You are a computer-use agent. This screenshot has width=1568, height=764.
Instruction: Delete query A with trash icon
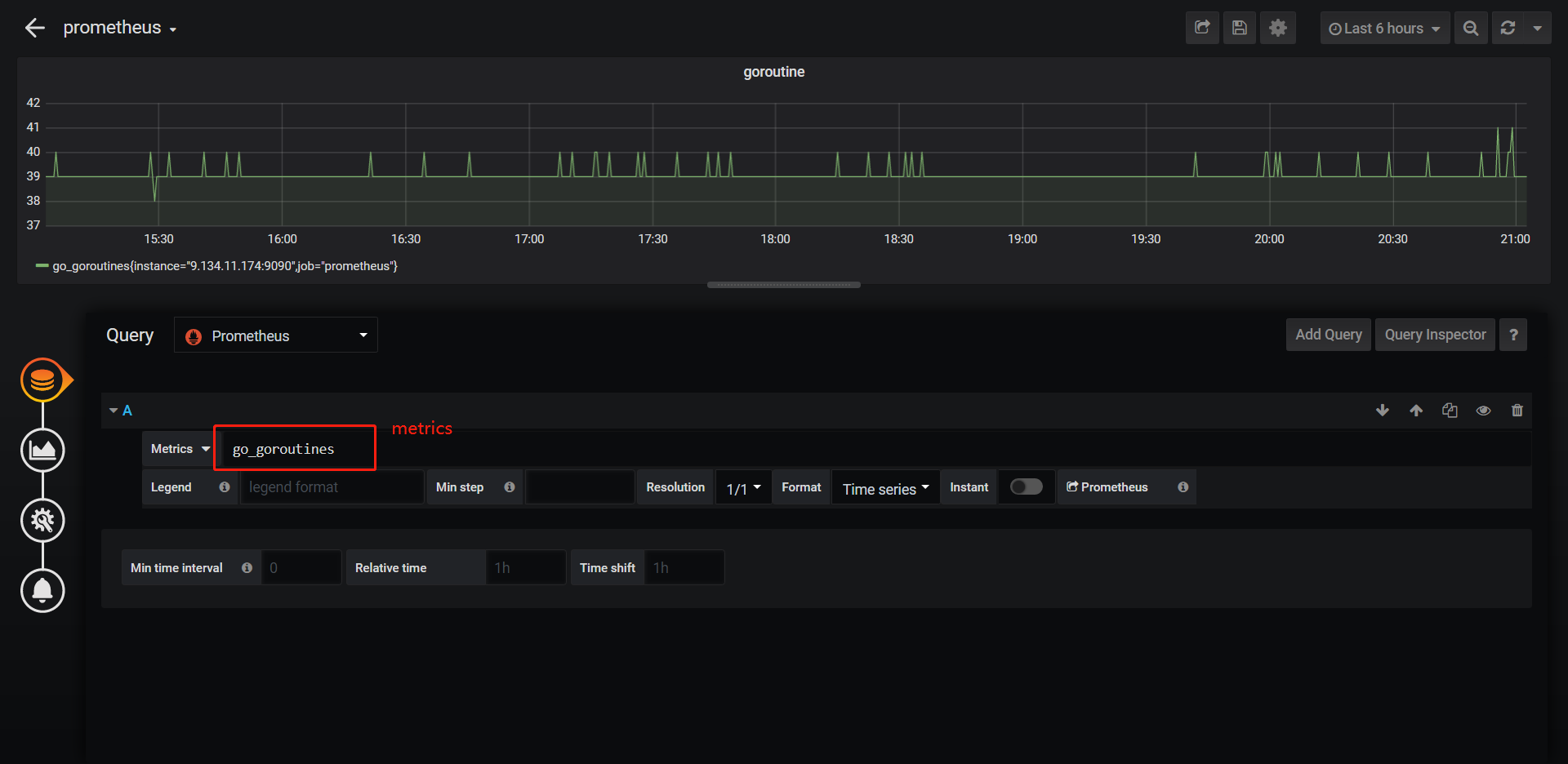[1517, 411]
